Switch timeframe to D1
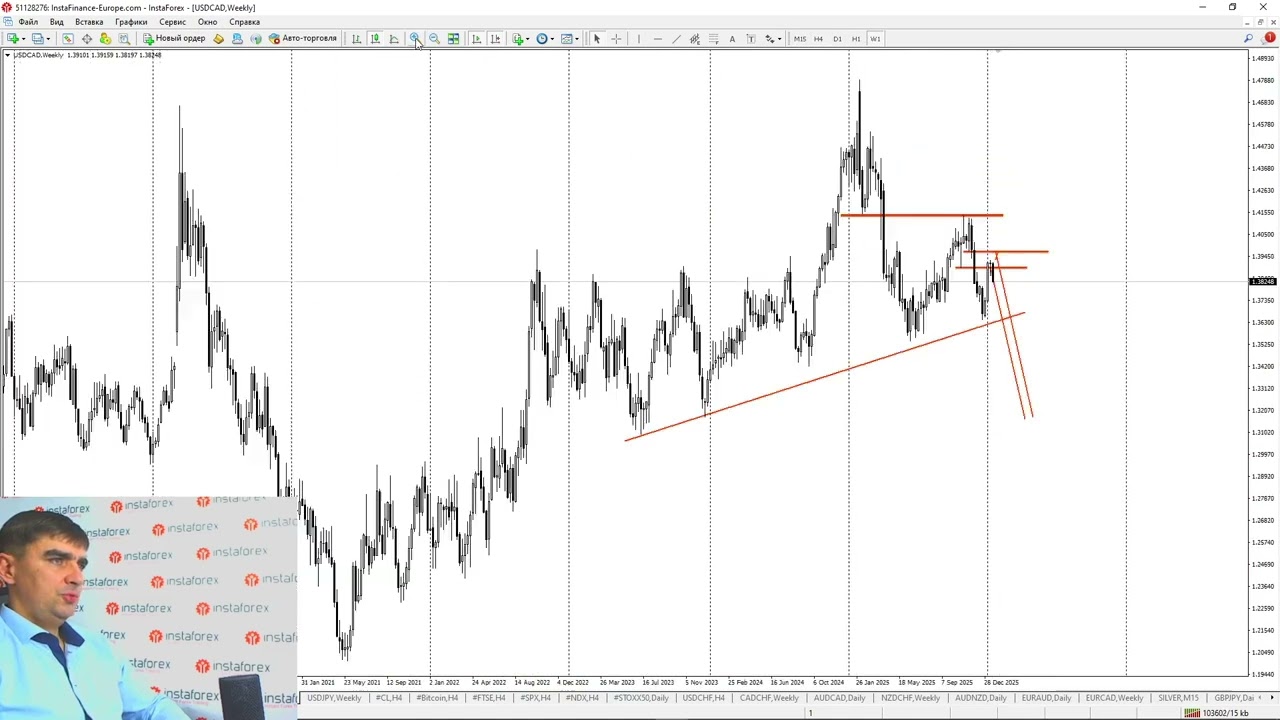This screenshot has width=1280, height=720. (838, 39)
